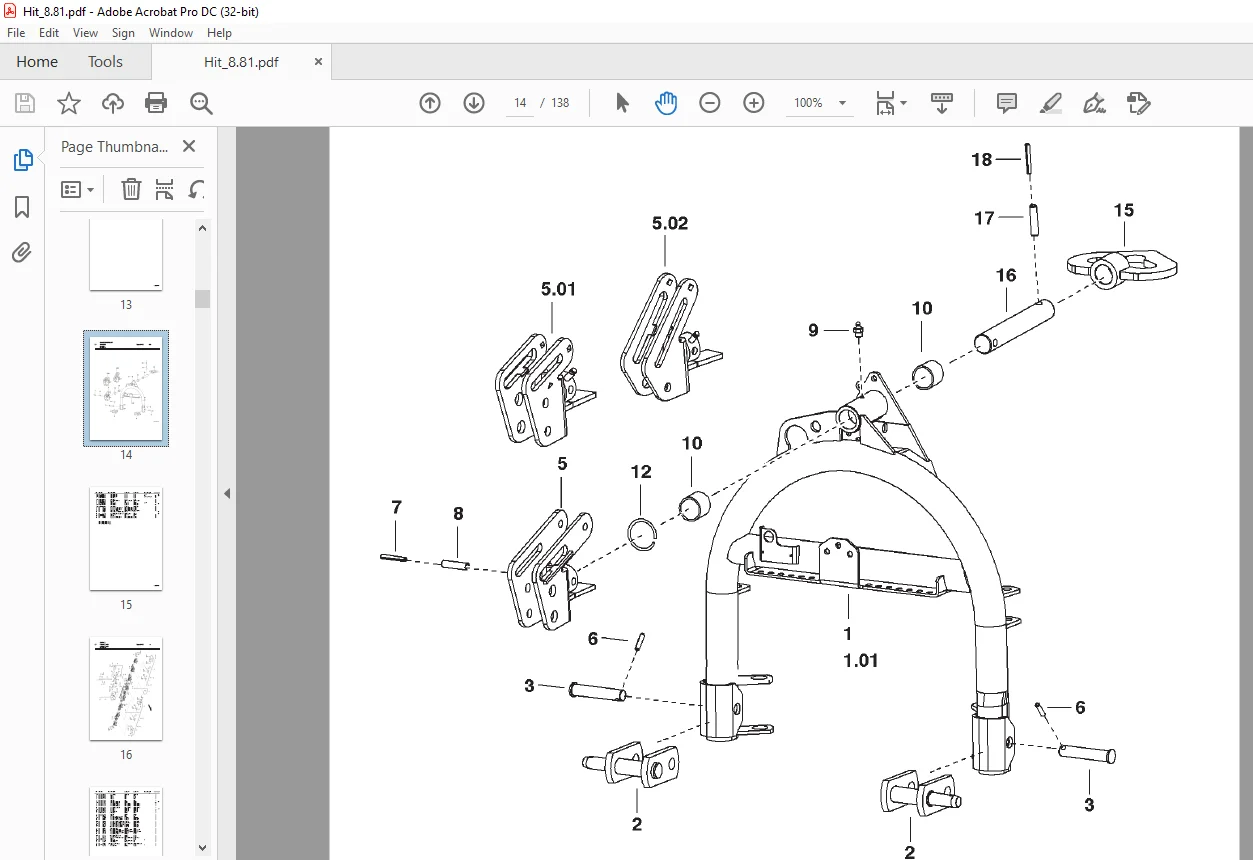The width and height of the screenshot is (1253, 860).
Task: Open the Bookmarks panel icon
Action: 22,207
